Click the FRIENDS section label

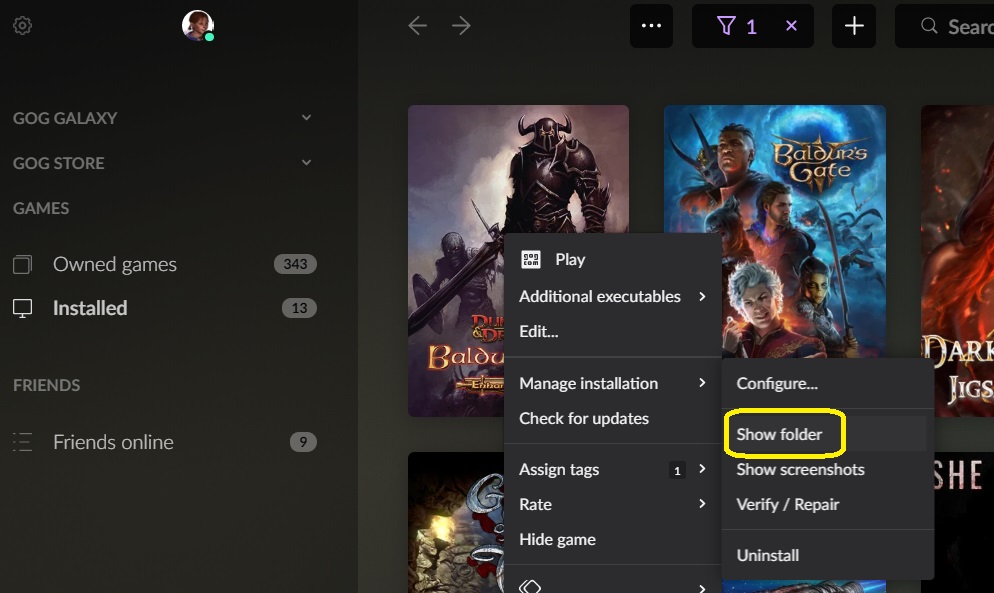click(x=47, y=386)
